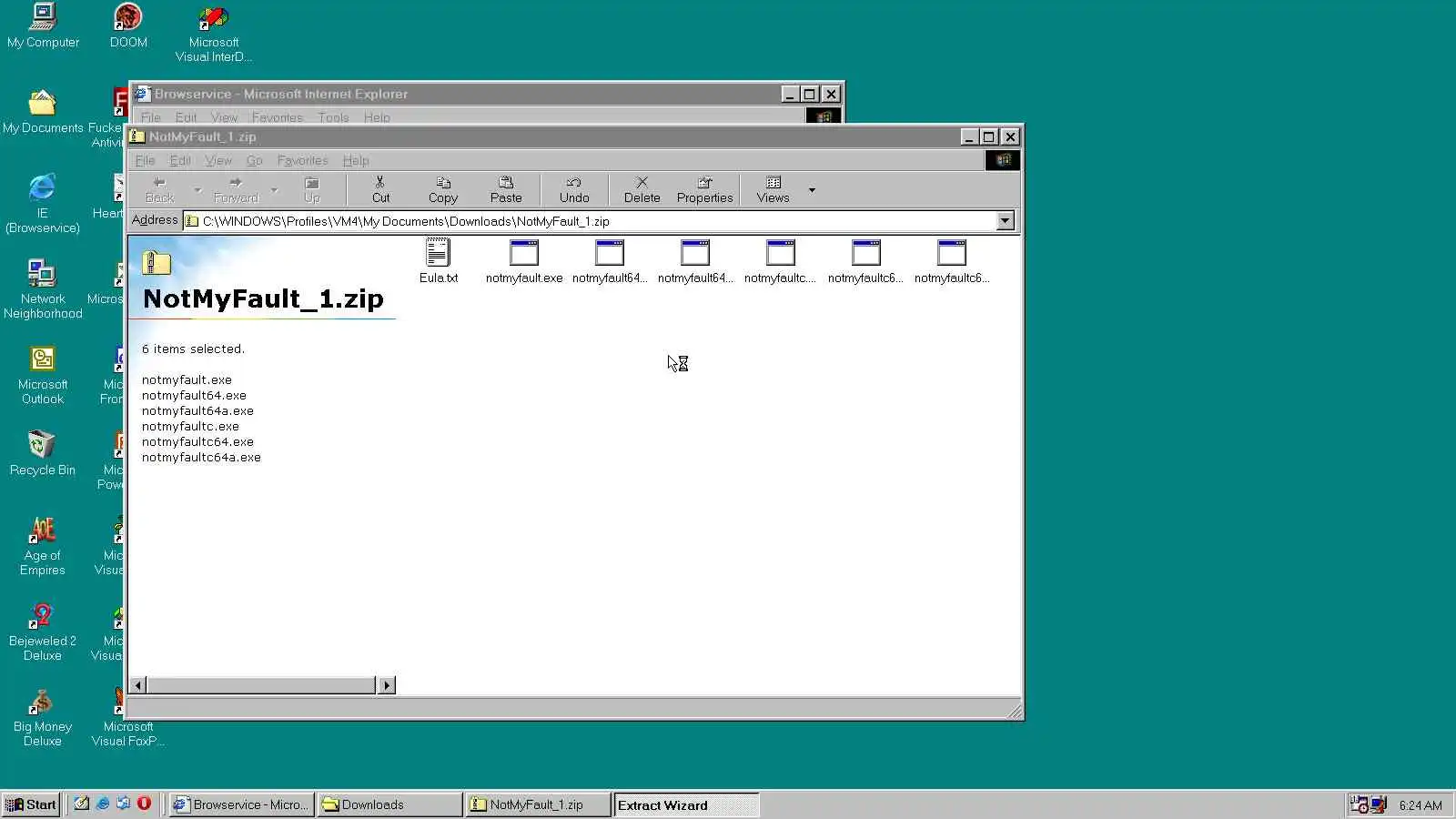Click the zip folder icon in title bar

point(137,136)
